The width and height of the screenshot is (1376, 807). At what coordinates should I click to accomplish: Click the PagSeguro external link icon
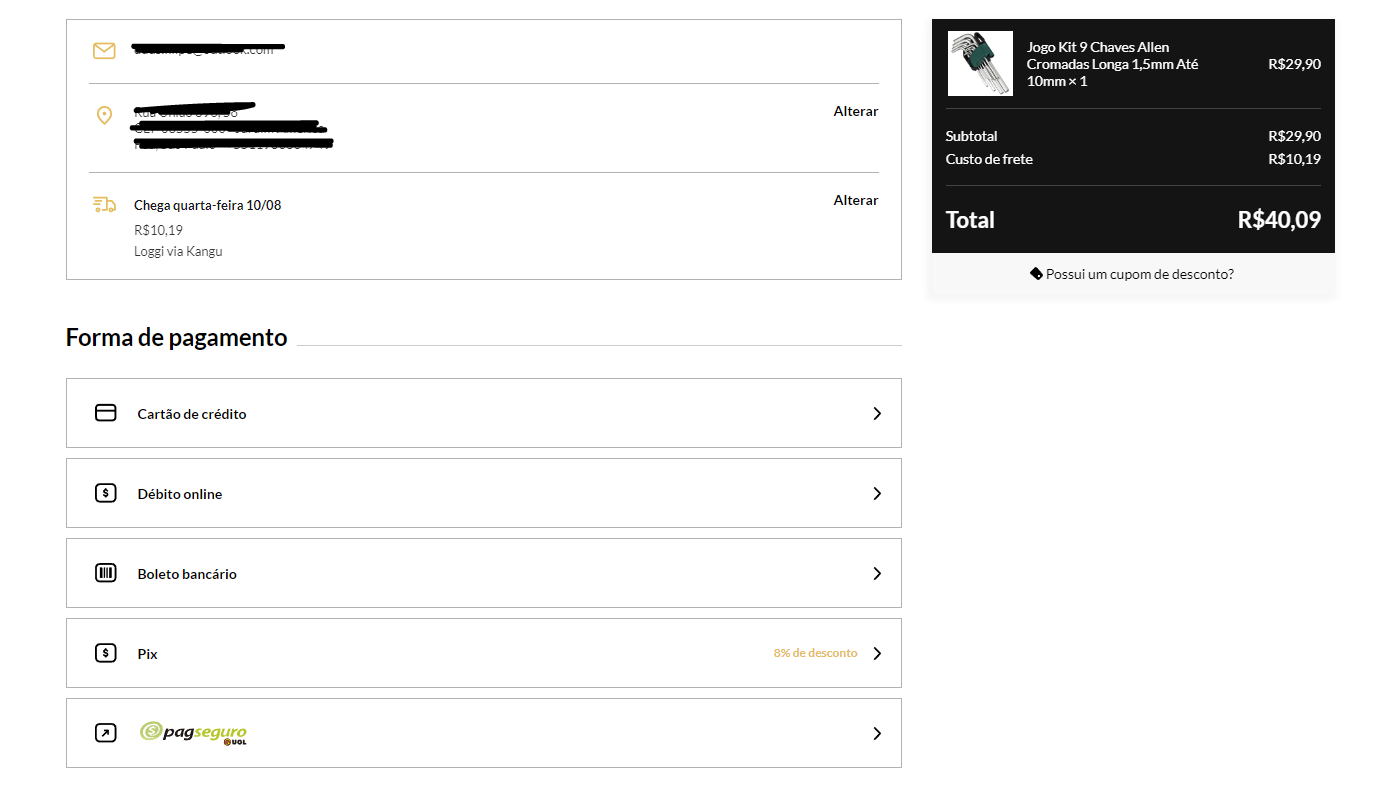point(106,733)
